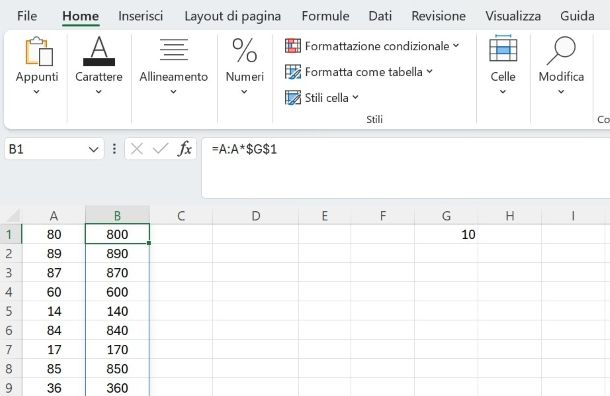Click the Formatta come tabella icon
This screenshot has width=610, height=396.
293,72
